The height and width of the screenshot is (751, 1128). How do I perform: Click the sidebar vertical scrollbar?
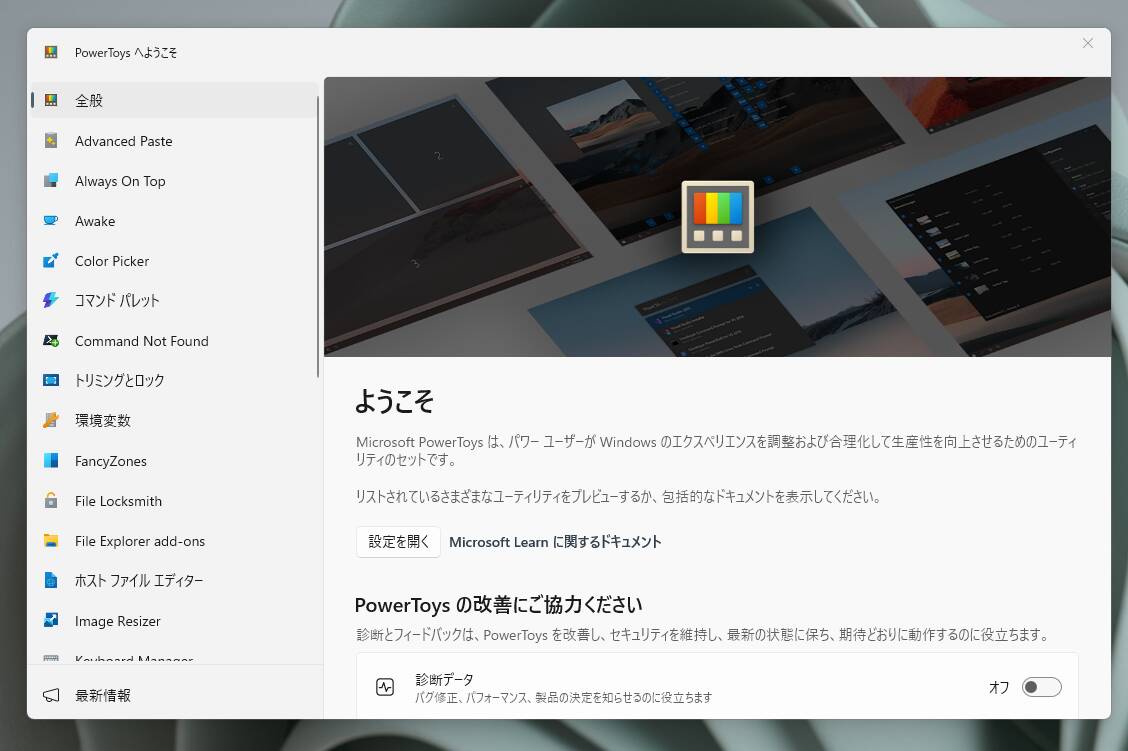click(x=317, y=236)
